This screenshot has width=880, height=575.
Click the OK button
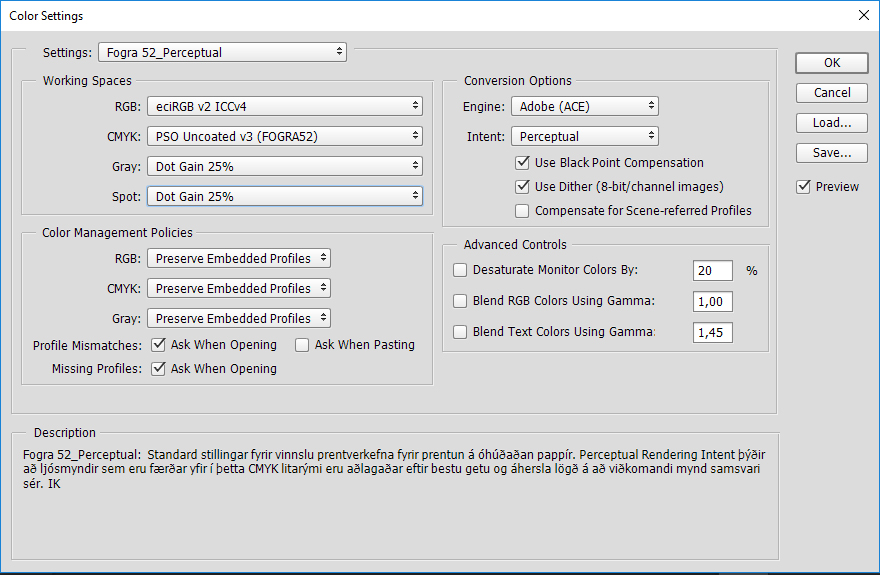[x=831, y=62]
